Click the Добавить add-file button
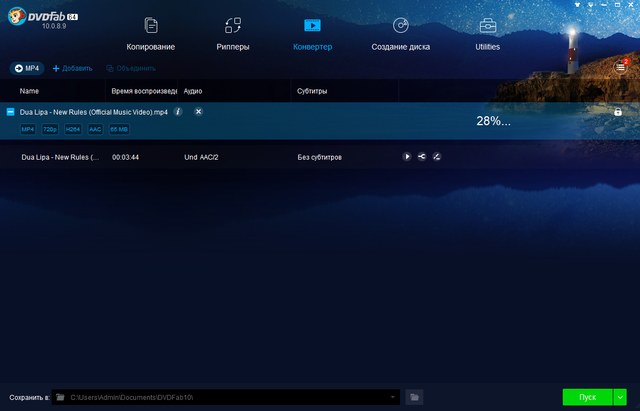The width and height of the screenshot is (640, 411). 72,68
